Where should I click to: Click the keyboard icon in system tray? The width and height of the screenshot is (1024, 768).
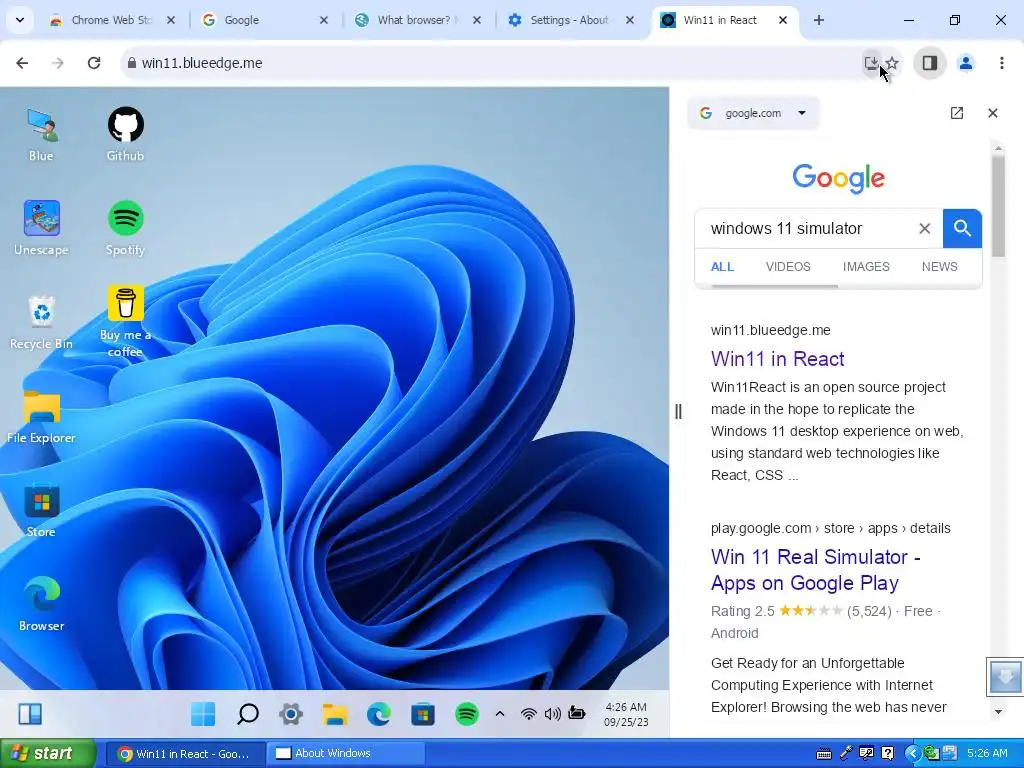point(824,754)
